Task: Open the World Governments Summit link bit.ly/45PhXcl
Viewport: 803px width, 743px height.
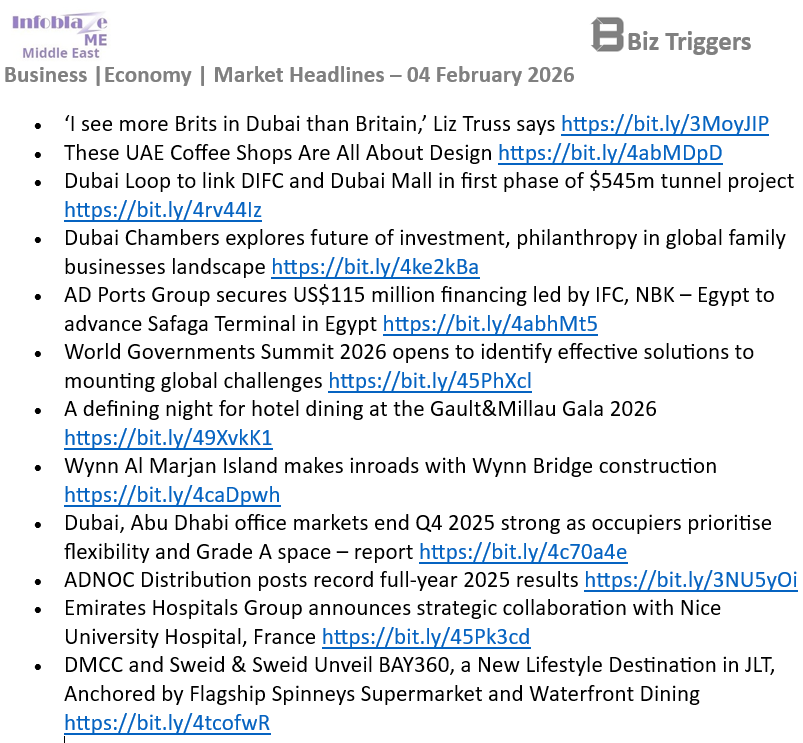Action: tap(430, 381)
